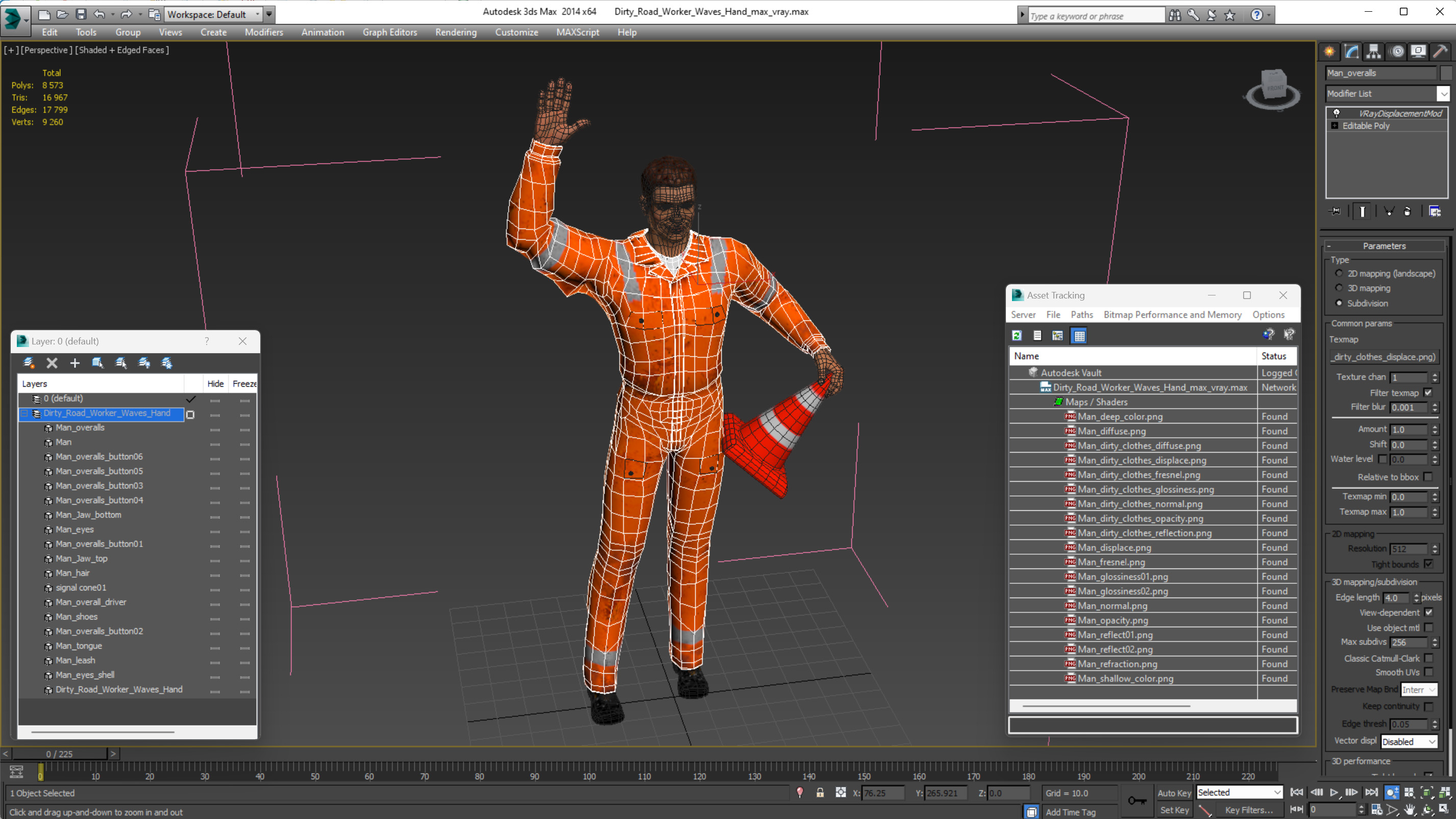Screen dimensions: 1456x819
Task: Click the Auto Key button
Action: 1174,793
